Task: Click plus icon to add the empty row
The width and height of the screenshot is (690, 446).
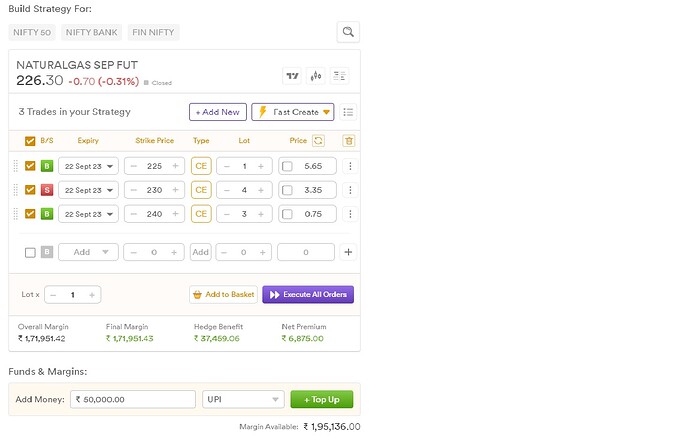Action: [348, 252]
